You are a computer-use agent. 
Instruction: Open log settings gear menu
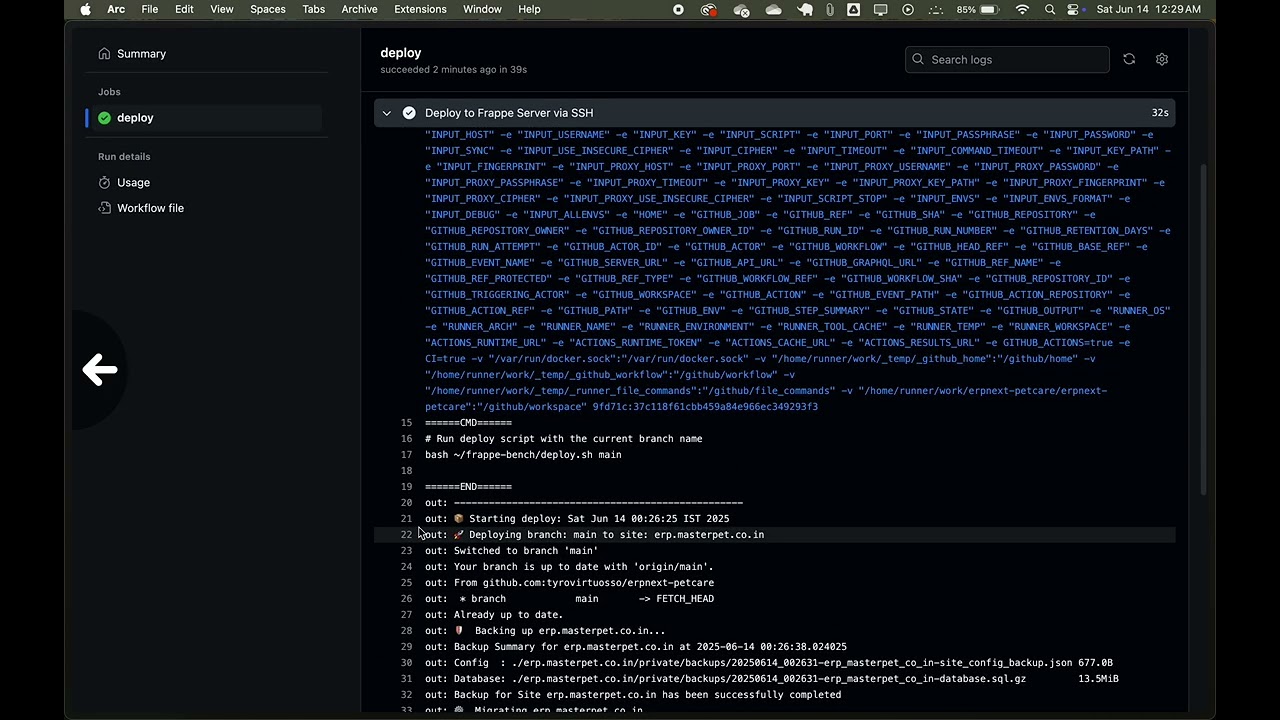1162,59
